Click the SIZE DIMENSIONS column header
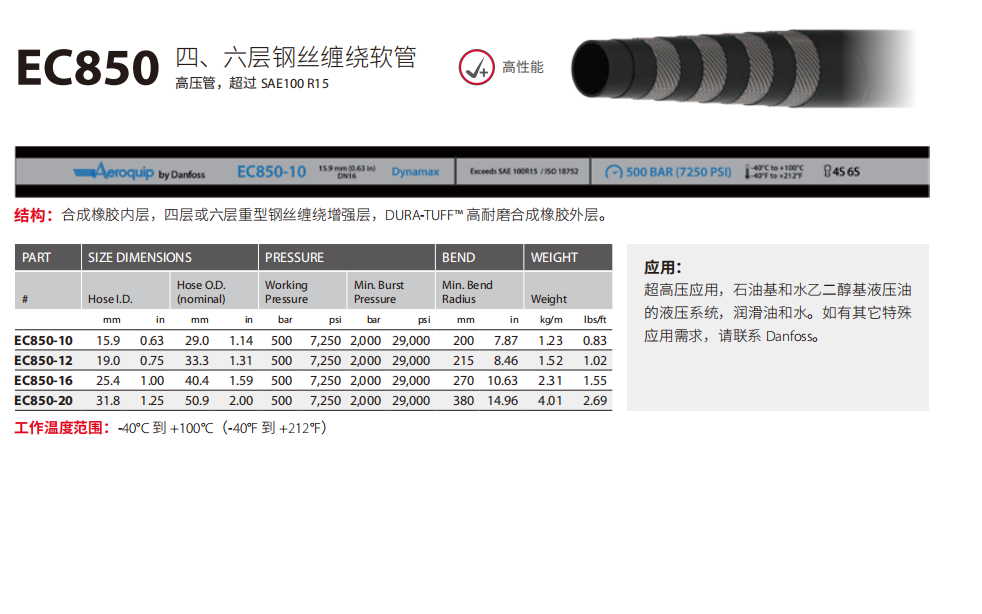Screen dimensions: 982x614 point(140,257)
